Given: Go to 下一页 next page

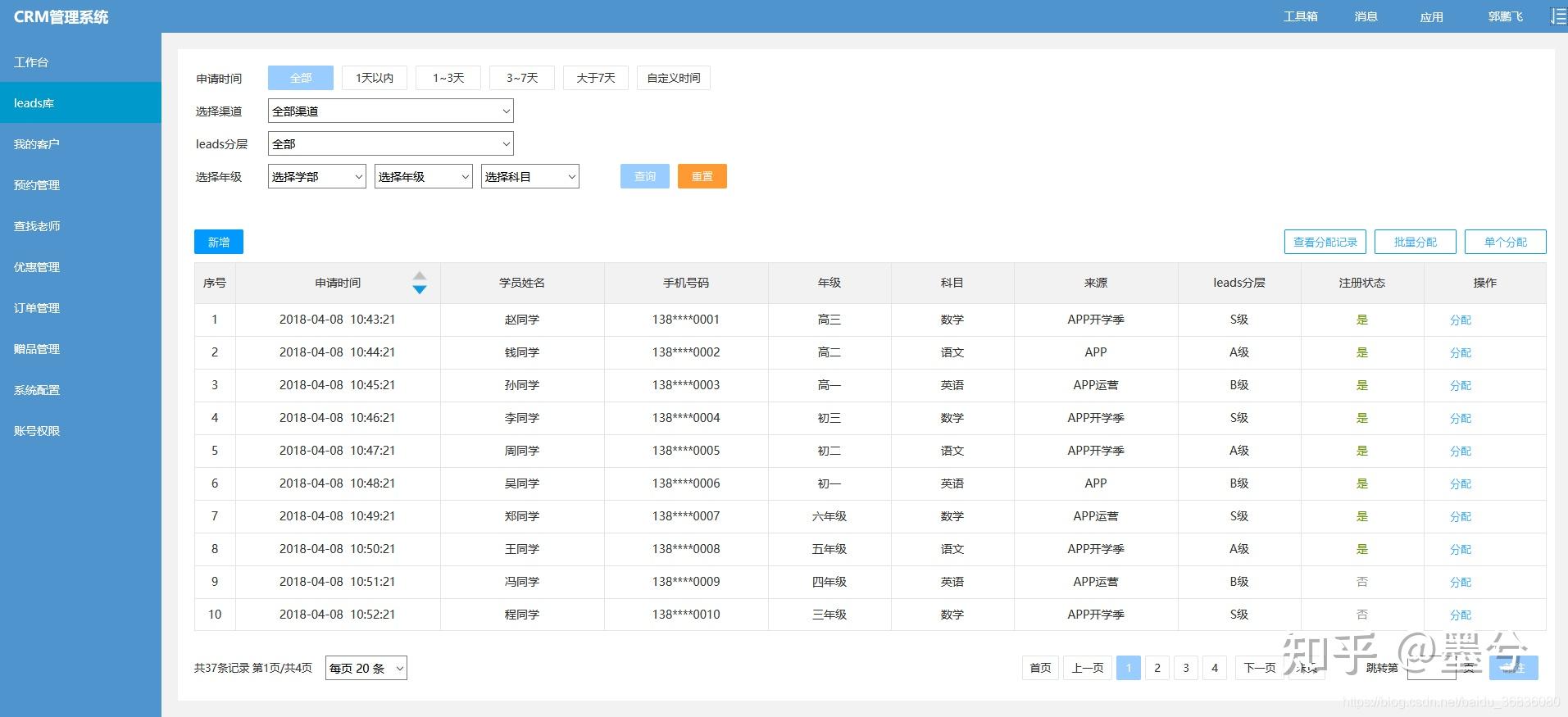Looking at the screenshot, I should (x=1260, y=668).
